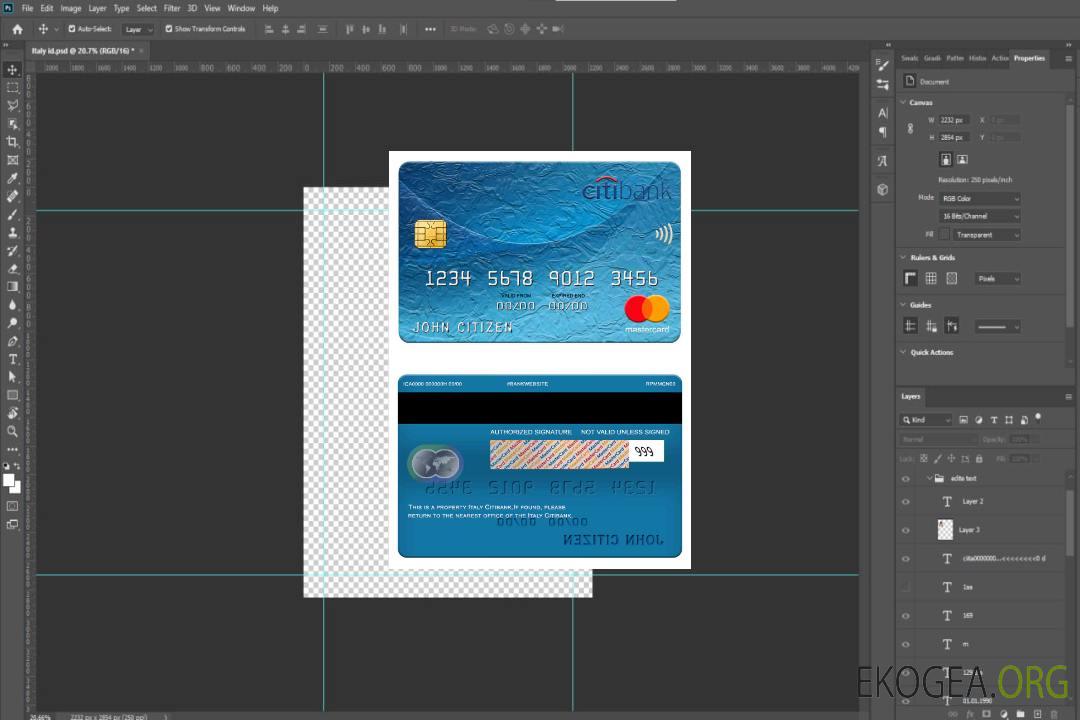Select the Brush tool

click(12, 214)
